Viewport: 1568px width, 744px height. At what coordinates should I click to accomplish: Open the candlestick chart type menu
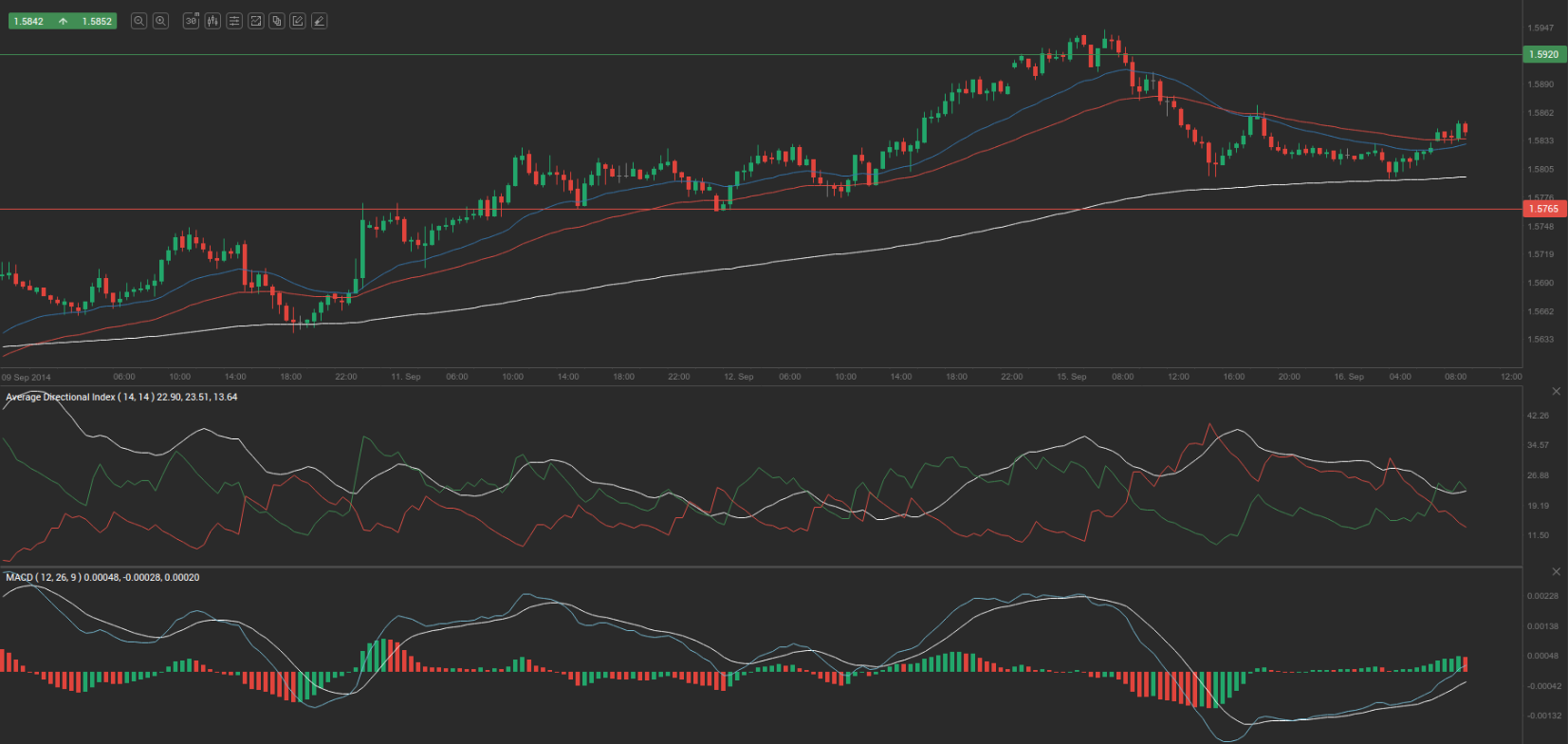click(x=212, y=21)
